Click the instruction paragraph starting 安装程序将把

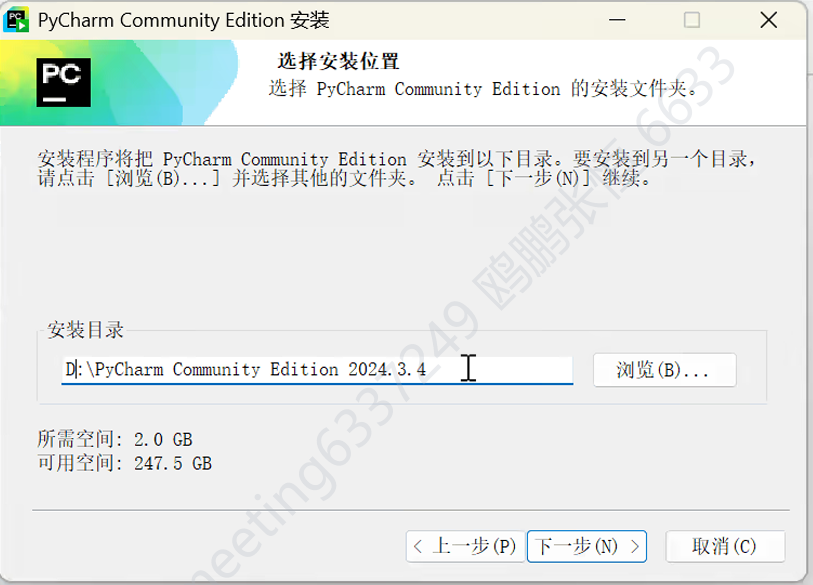click(x=397, y=169)
